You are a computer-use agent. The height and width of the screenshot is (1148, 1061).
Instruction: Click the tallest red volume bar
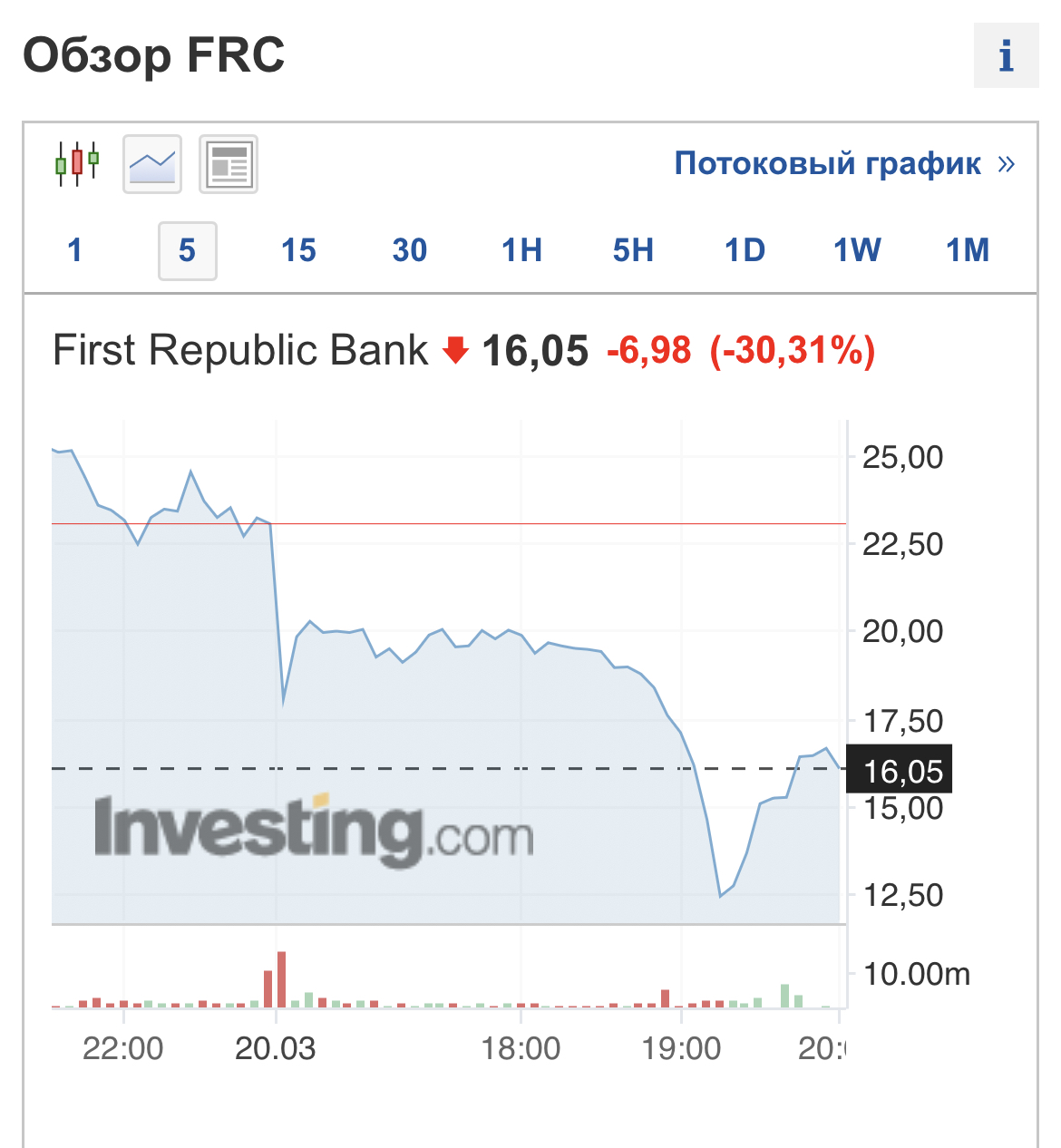(281, 979)
